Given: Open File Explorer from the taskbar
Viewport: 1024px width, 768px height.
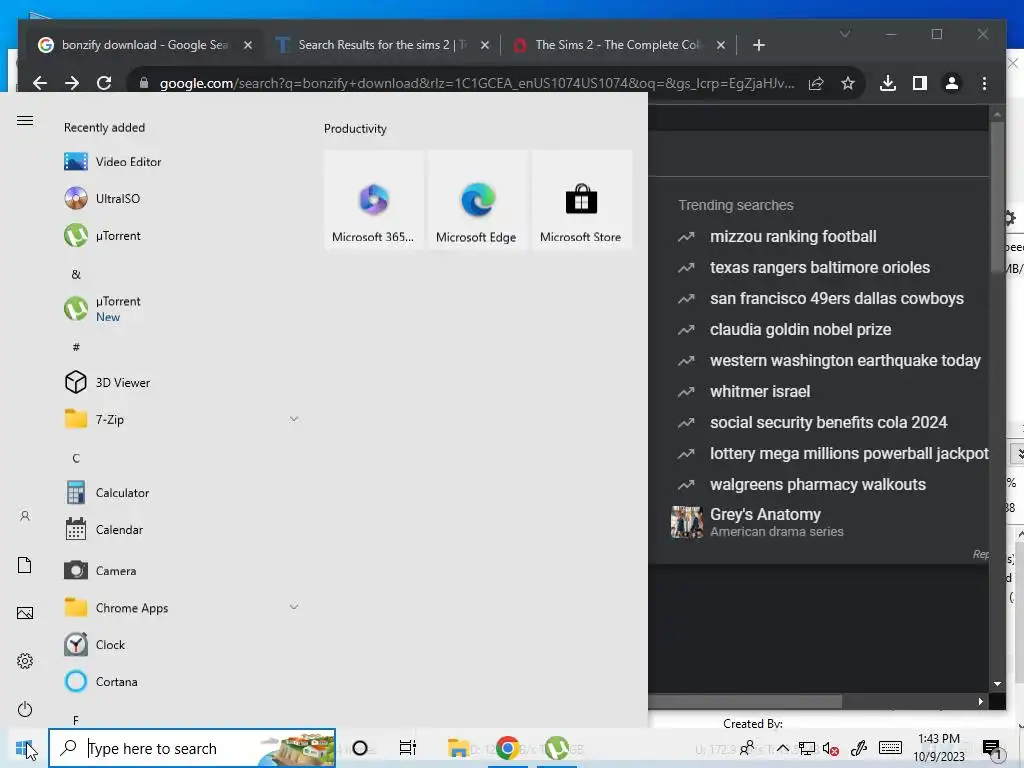Looking at the screenshot, I should pos(458,748).
